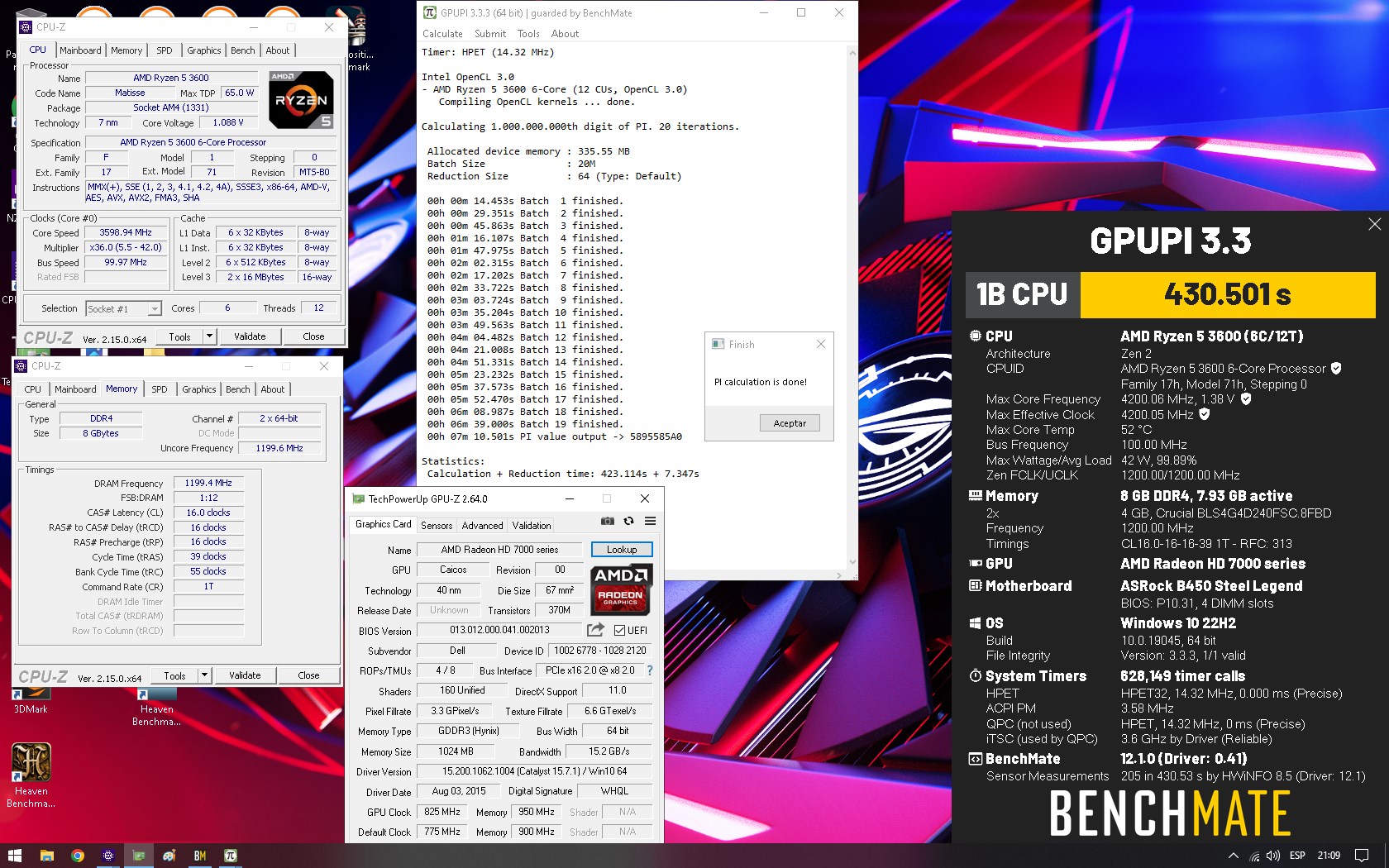
Task: Launch Chrome from taskbar
Action: tap(77, 856)
